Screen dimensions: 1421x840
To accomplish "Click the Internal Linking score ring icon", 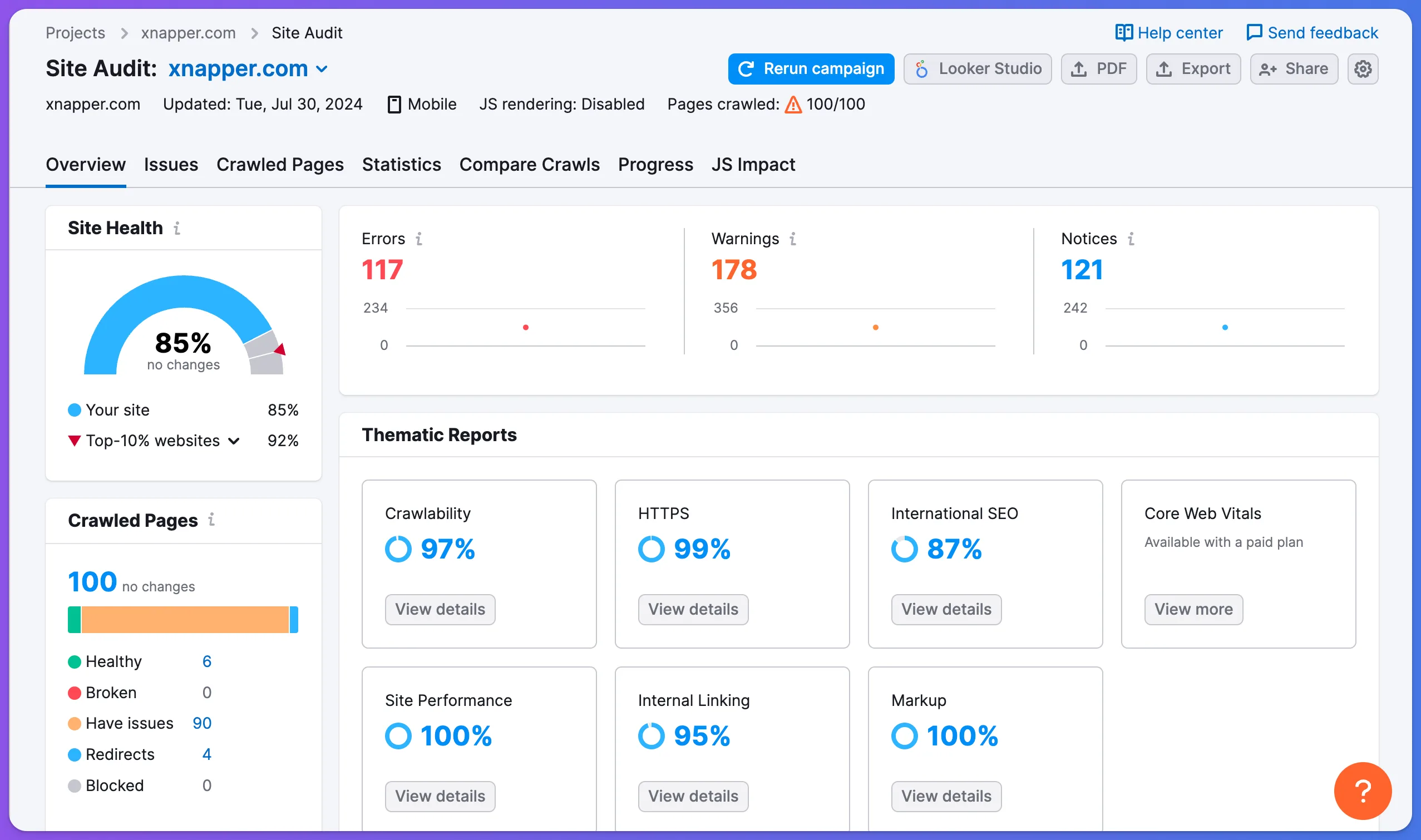I will (x=651, y=736).
